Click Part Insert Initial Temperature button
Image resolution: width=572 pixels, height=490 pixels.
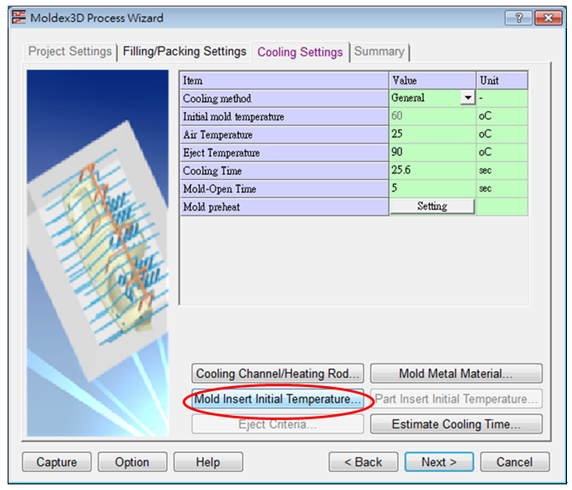point(456,399)
